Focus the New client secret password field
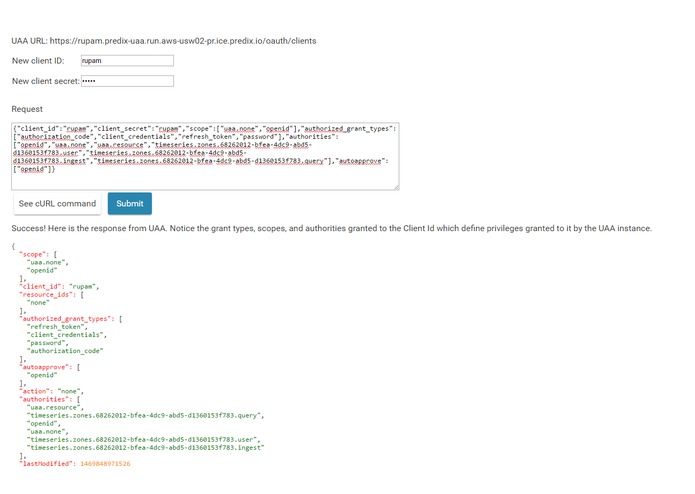695x494 pixels. pos(127,81)
